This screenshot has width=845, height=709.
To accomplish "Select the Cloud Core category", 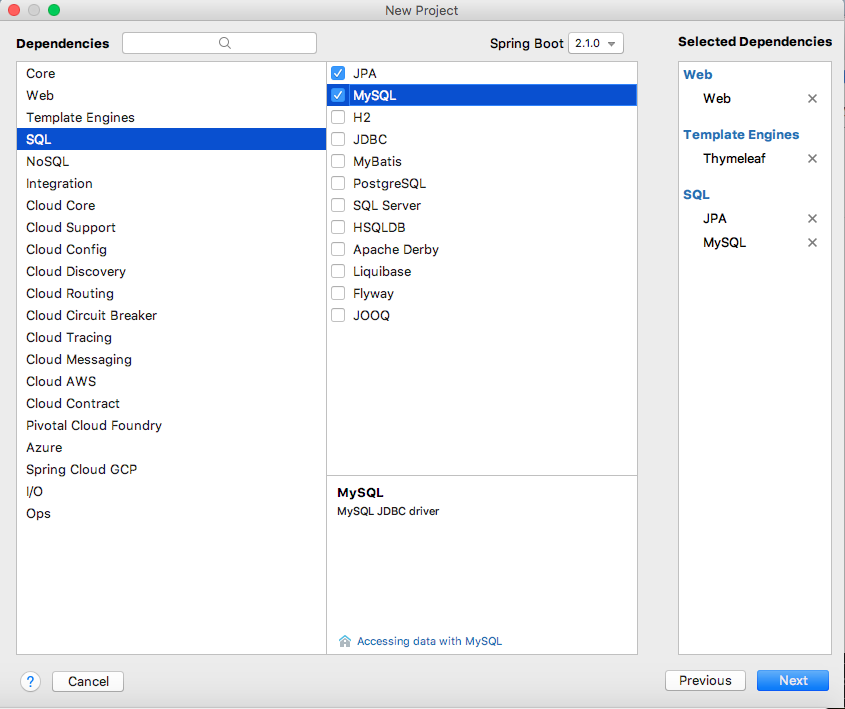I will (171, 205).
